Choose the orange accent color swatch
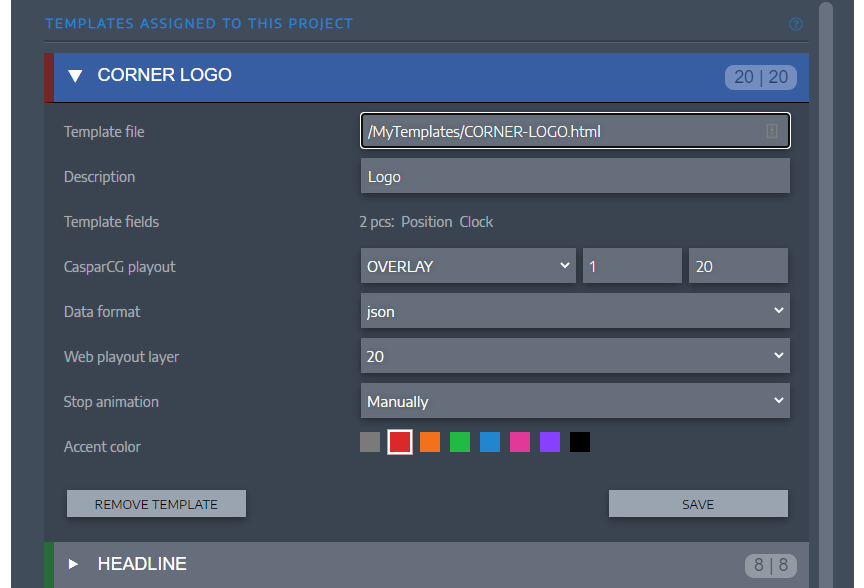This screenshot has height=588, width=864. coord(430,442)
